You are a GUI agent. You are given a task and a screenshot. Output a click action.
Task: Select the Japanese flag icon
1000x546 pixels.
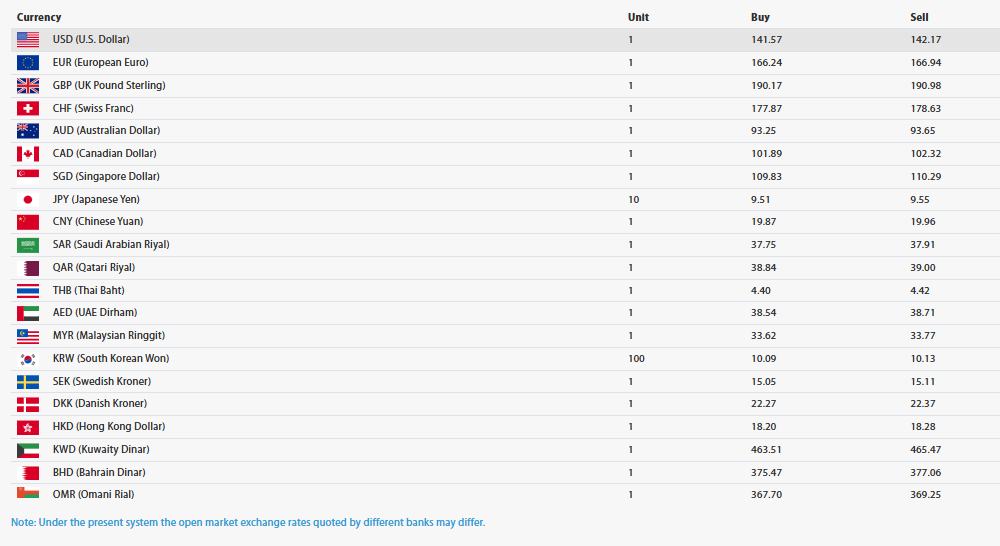coord(28,200)
